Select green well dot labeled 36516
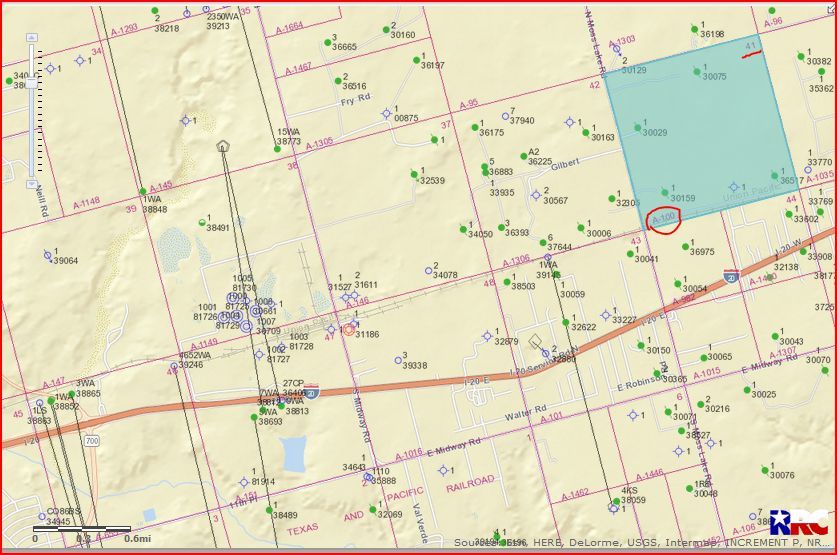Image resolution: width=837 pixels, height=555 pixels. pyautogui.click(x=338, y=81)
